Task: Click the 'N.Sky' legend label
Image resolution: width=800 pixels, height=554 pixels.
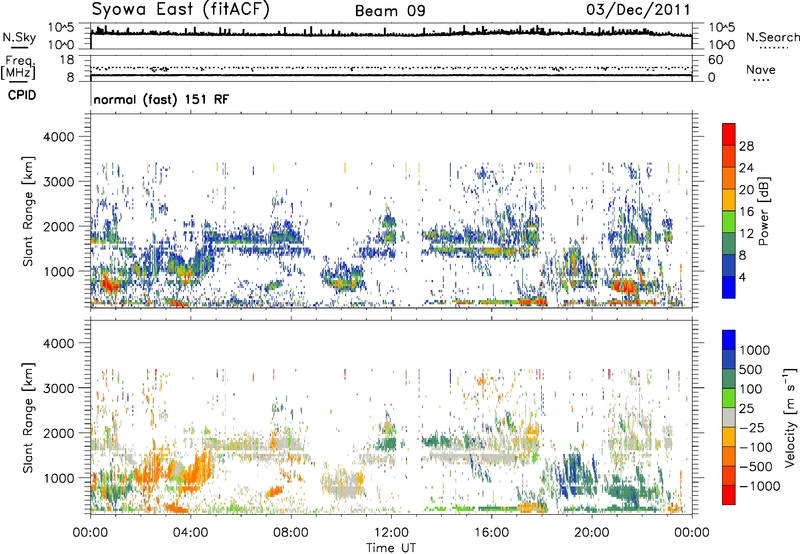Action: coord(19,37)
